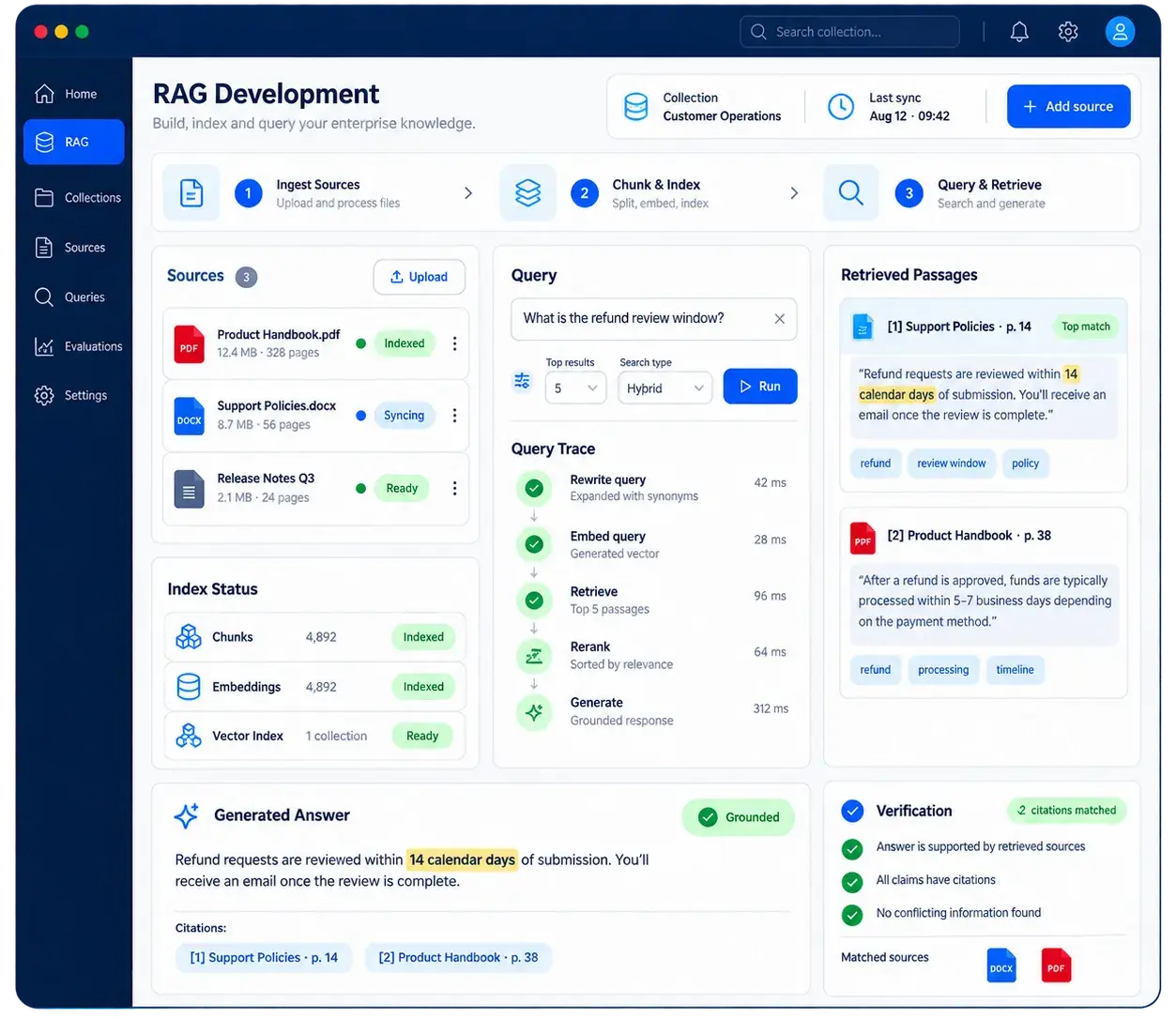Screen dimensions: 1176x1019
Task: Click the Verification blue check icon
Action: [852, 811]
